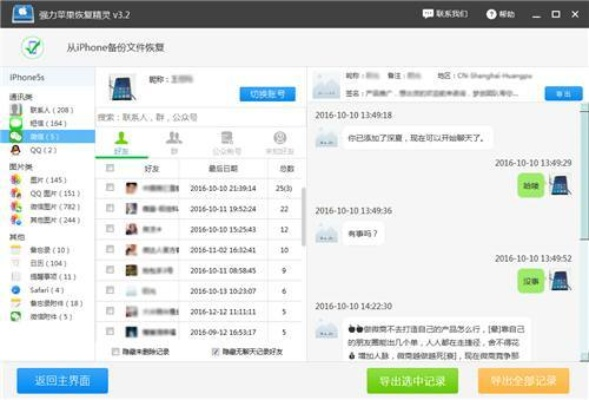
Task: Open QQ 图片 (151) category
Action: (x=45, y=193)
